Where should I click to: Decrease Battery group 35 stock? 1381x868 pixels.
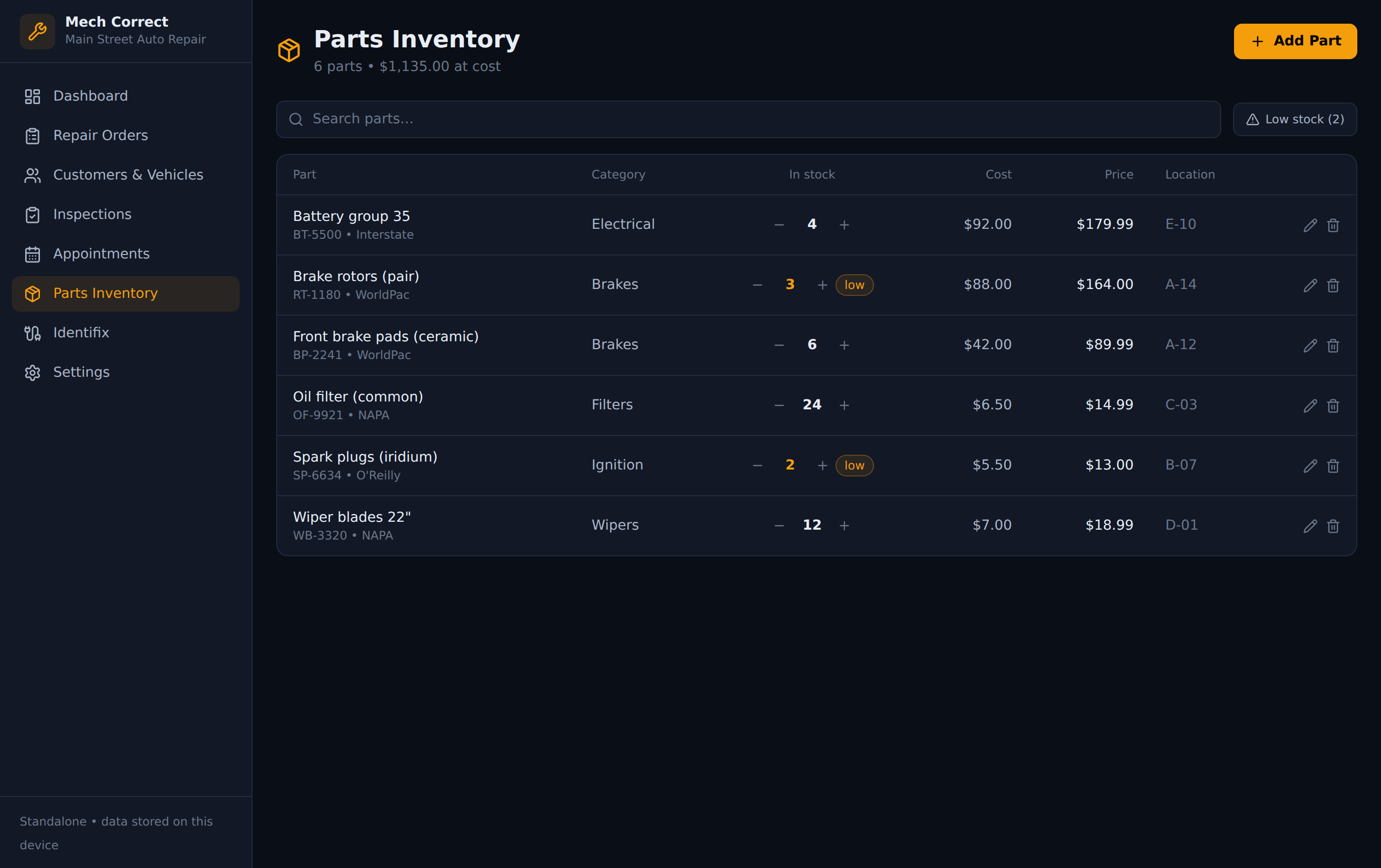[x=779, y=225]
